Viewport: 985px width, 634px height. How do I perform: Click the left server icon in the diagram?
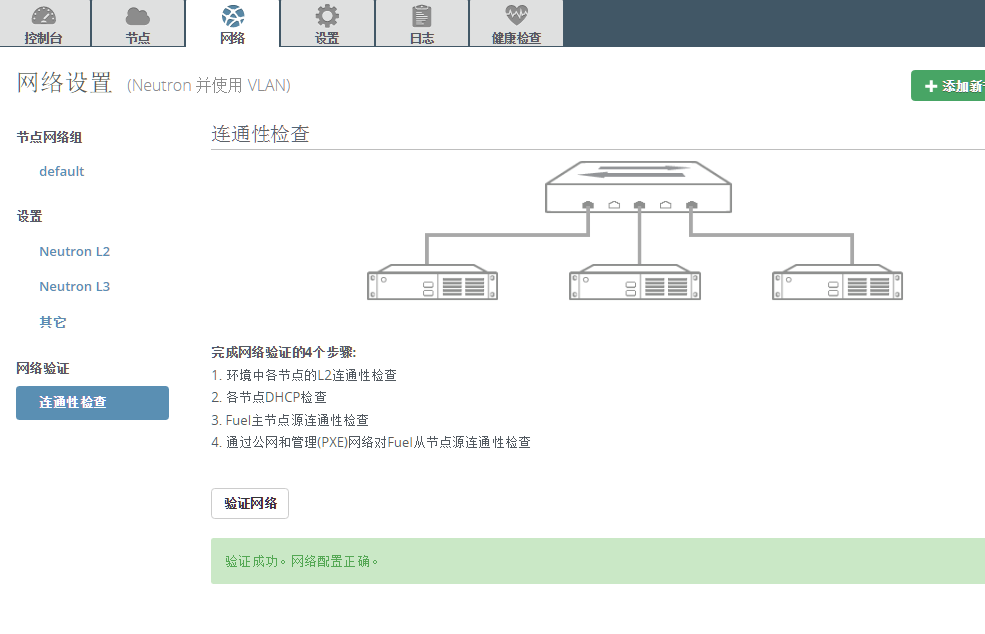432,283
